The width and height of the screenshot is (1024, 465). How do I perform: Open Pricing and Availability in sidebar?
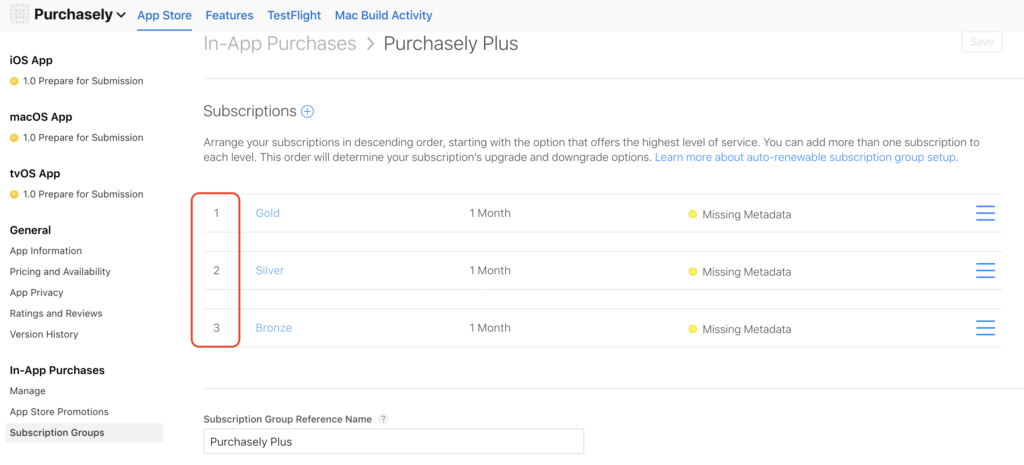60,272
